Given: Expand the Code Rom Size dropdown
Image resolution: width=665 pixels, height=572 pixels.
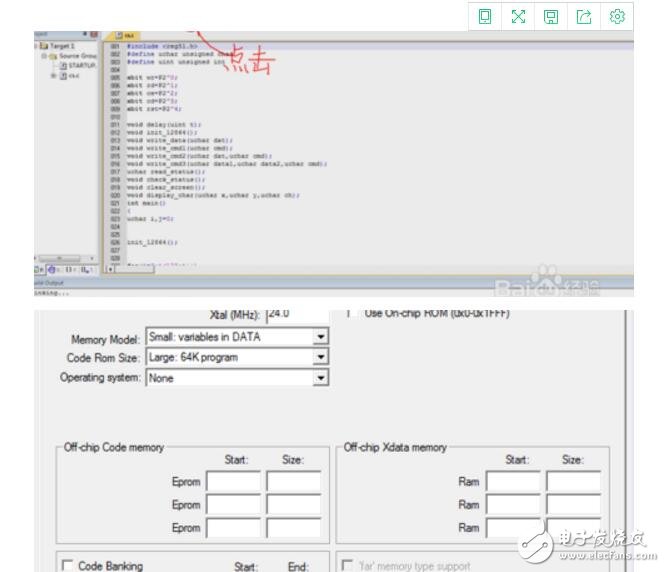Looking at the screenshot, I should click(320, 358).
